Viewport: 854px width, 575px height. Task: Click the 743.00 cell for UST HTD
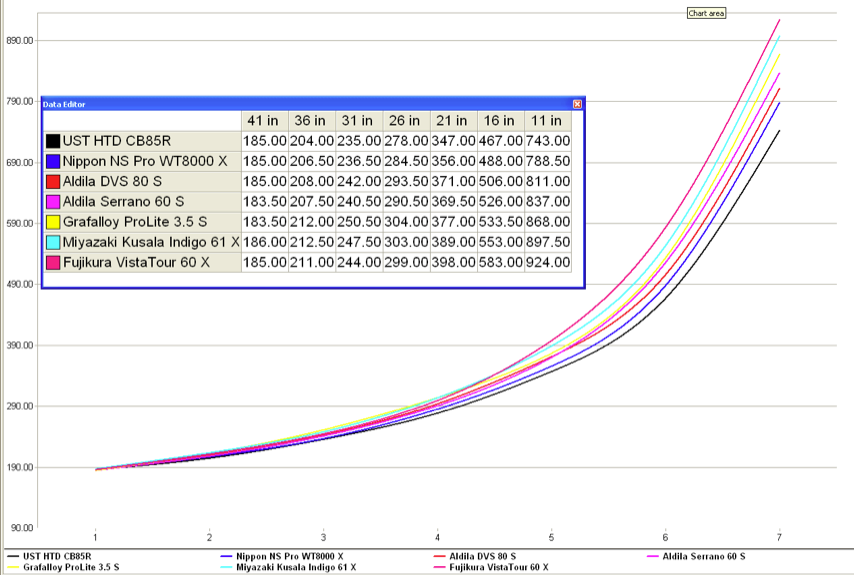(x=548, y=142)
